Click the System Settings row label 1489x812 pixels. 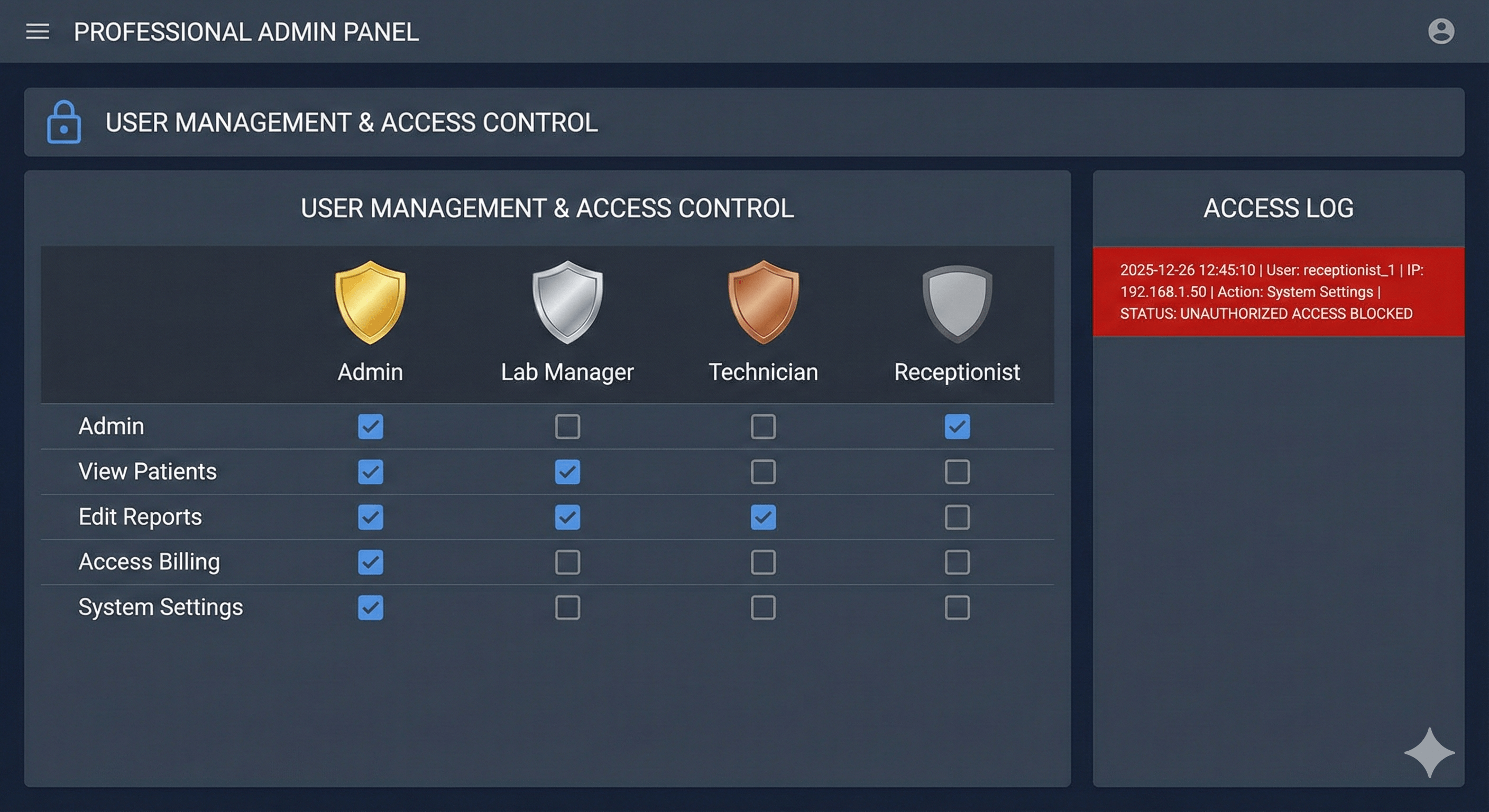pyautogui.click(x=161, y=607)
